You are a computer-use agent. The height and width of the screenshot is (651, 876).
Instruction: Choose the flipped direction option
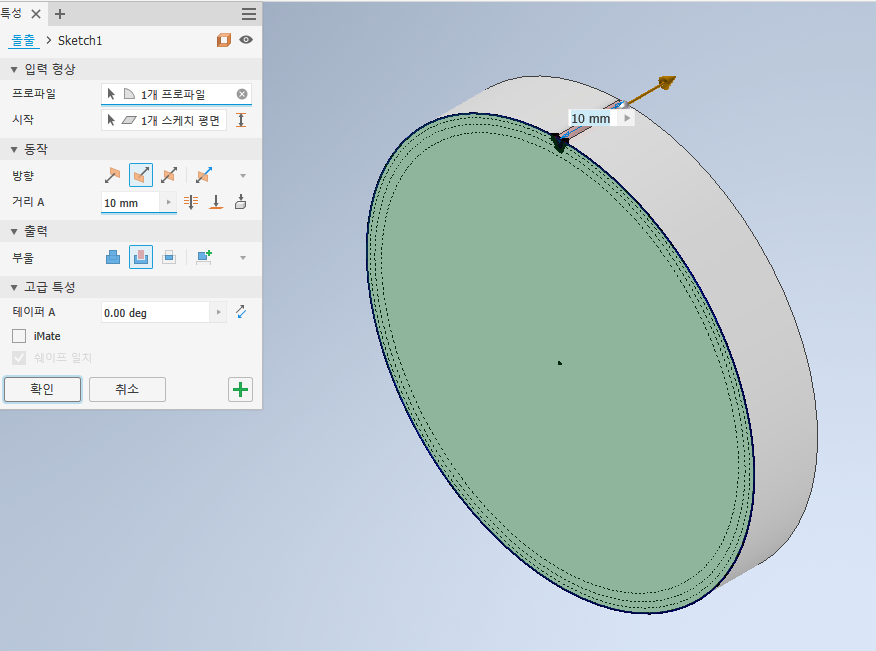point(141,175)
